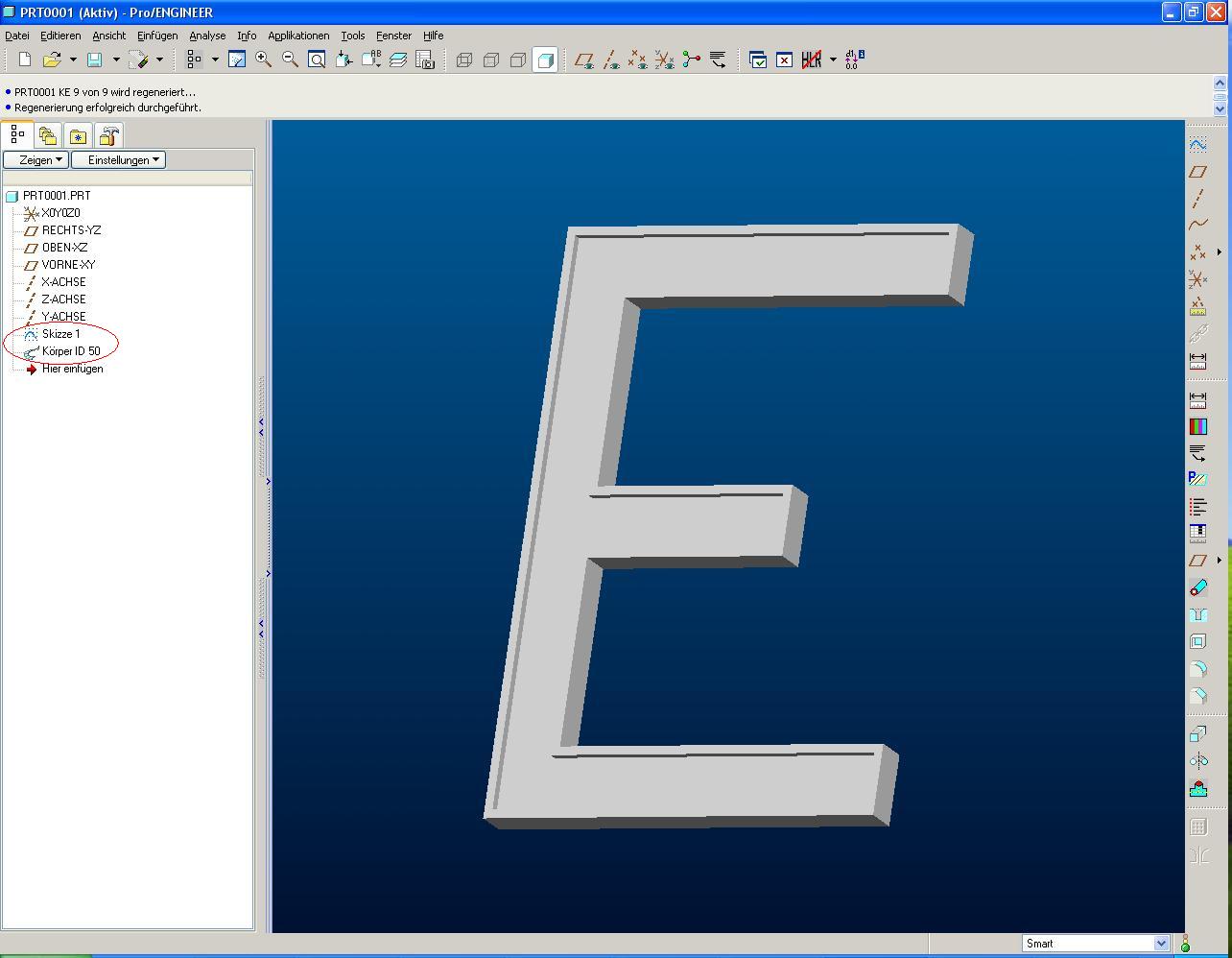Image resolution: width=1232 pixels, height=958 pixels.
Task: Click the Save disk icon
Action: click(94, 60)
